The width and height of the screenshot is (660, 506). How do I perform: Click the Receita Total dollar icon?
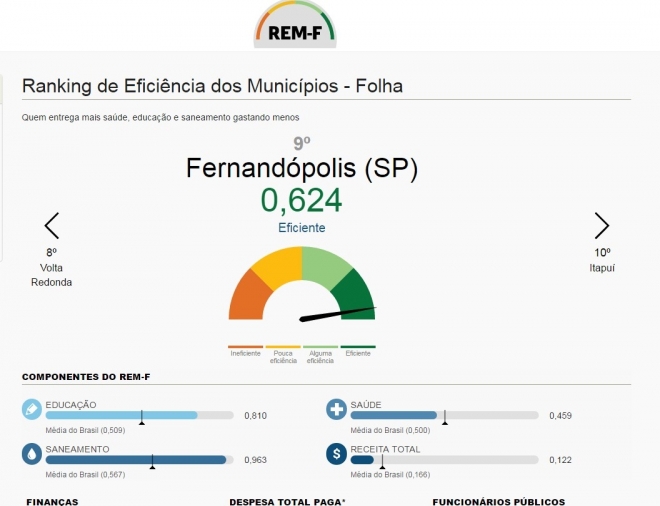pyautogui.click(x=336, y=453)
